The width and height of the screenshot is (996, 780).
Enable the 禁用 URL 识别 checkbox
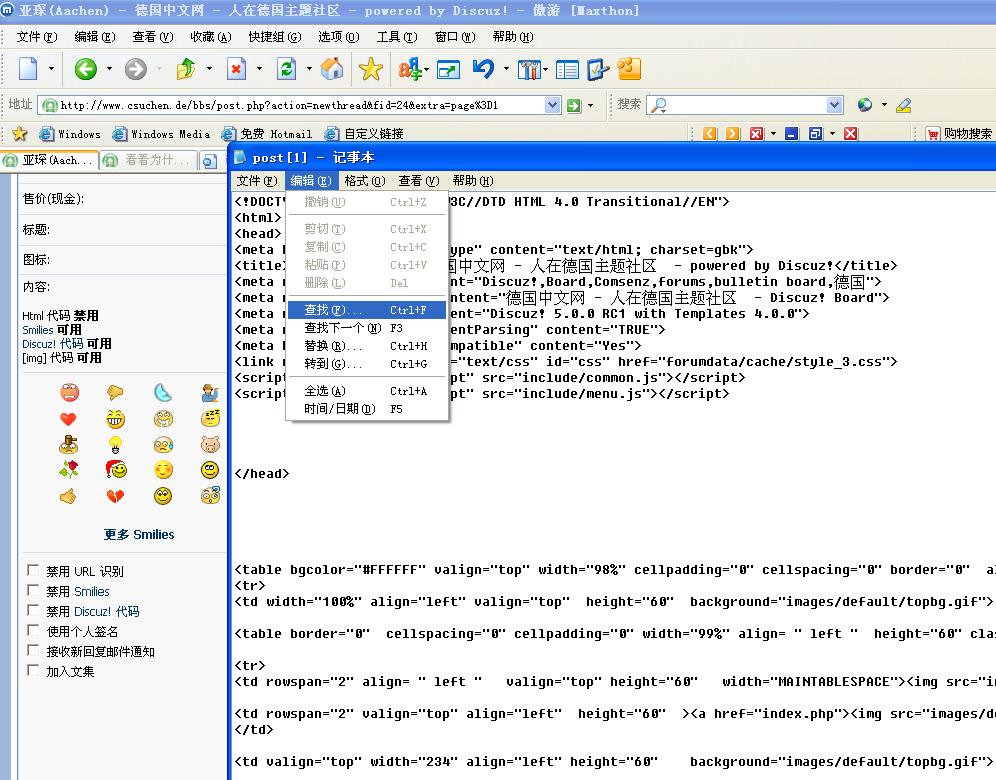pyautogui.click(x=33, y=571)
